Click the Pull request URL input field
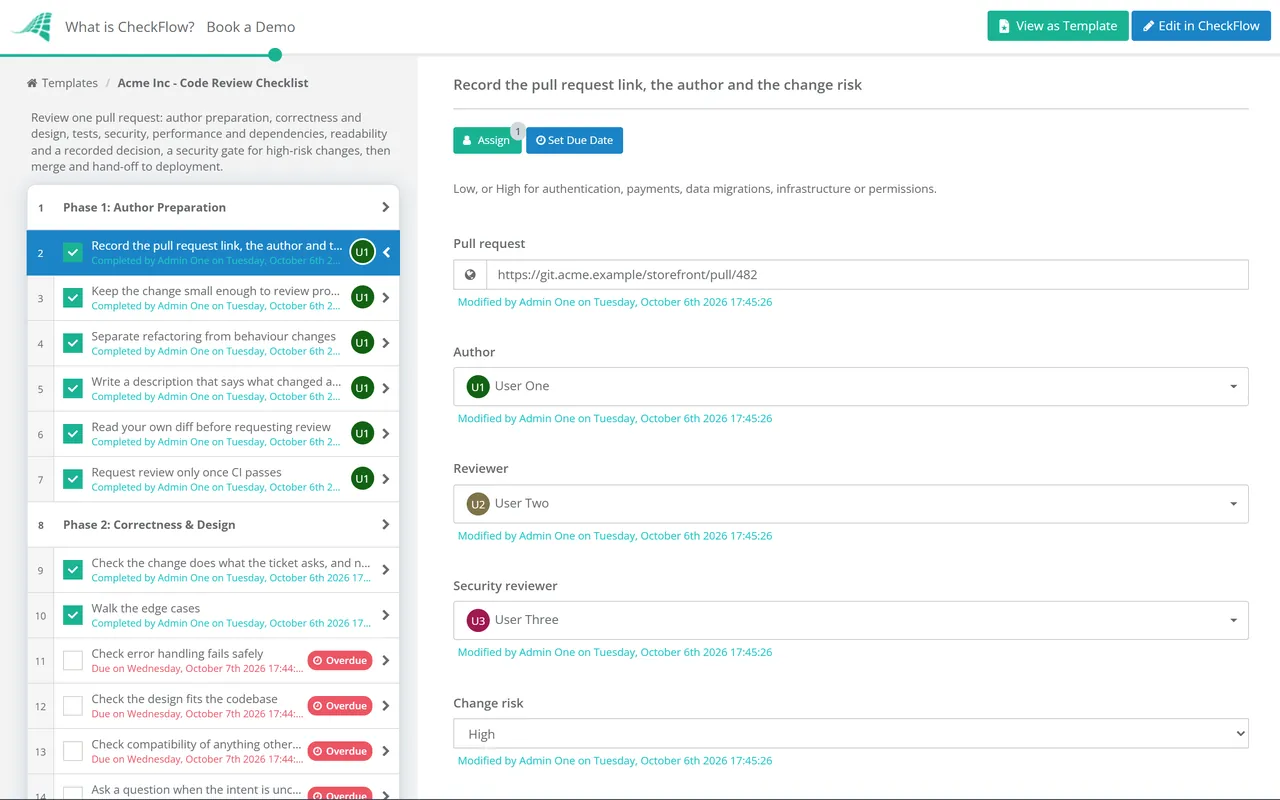 (x=867, y=275)
